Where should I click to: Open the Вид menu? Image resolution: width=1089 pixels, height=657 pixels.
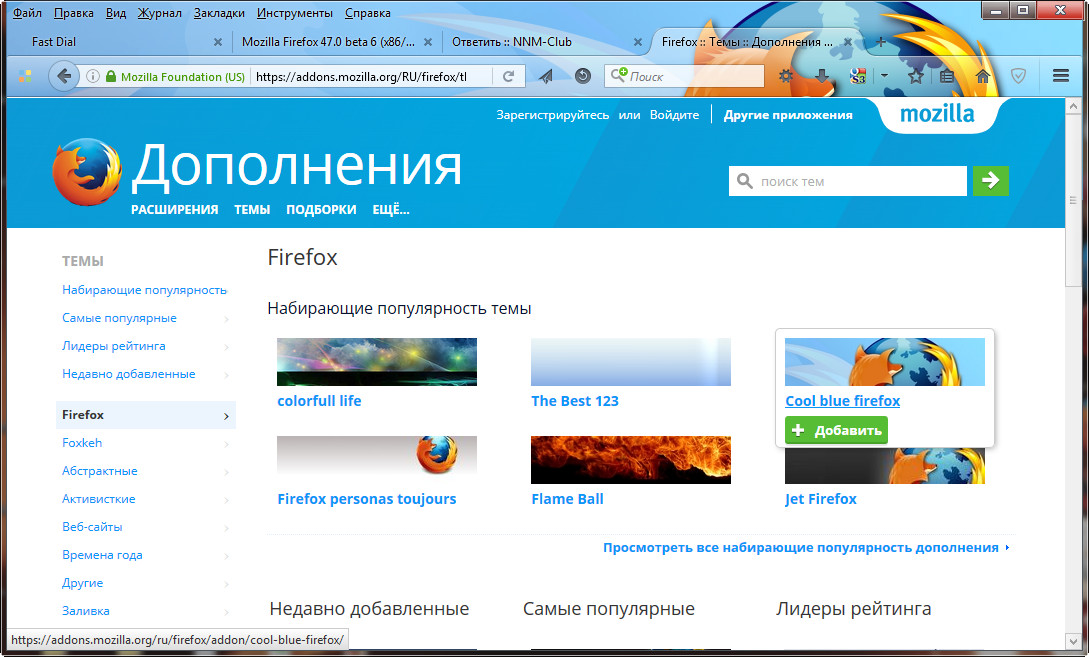pyautogui.click(x=116, y=13)
